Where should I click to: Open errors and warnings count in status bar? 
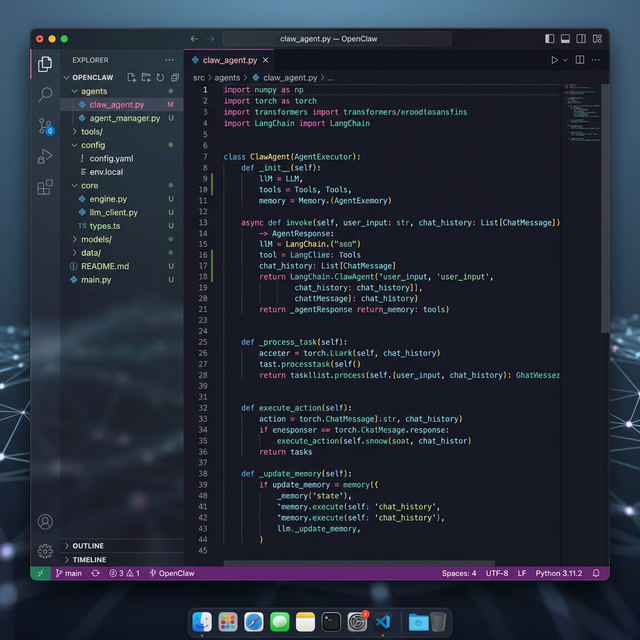(x=124, y=573)
